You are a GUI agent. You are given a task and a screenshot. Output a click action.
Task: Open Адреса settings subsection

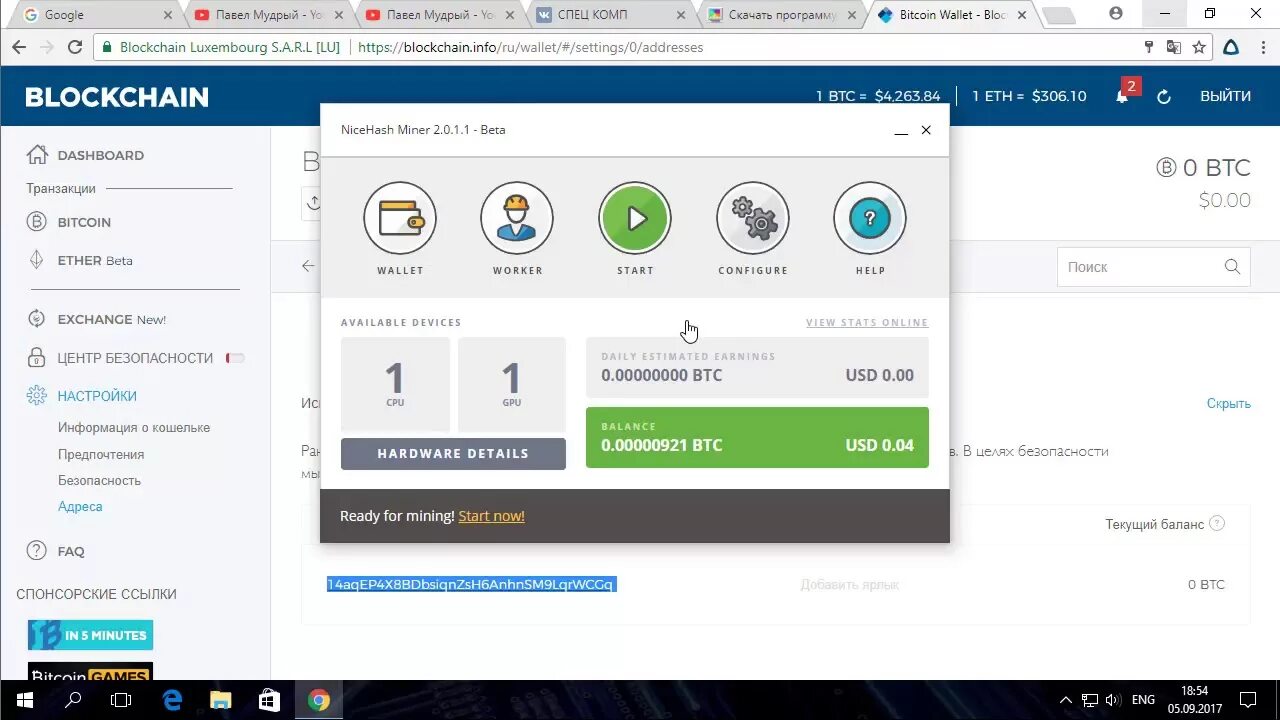(80, 506)
